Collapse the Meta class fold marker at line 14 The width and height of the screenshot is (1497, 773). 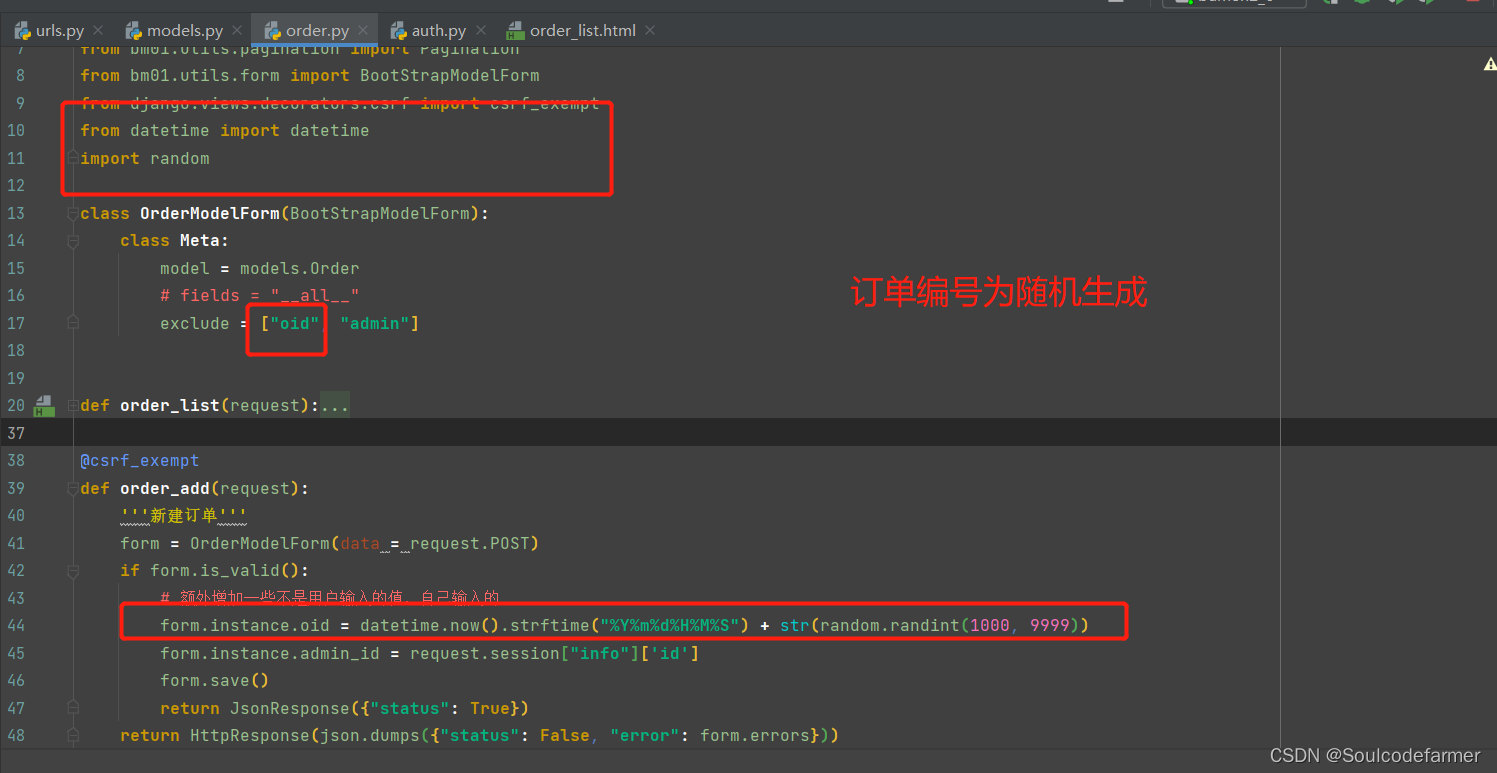click(73, 241)
